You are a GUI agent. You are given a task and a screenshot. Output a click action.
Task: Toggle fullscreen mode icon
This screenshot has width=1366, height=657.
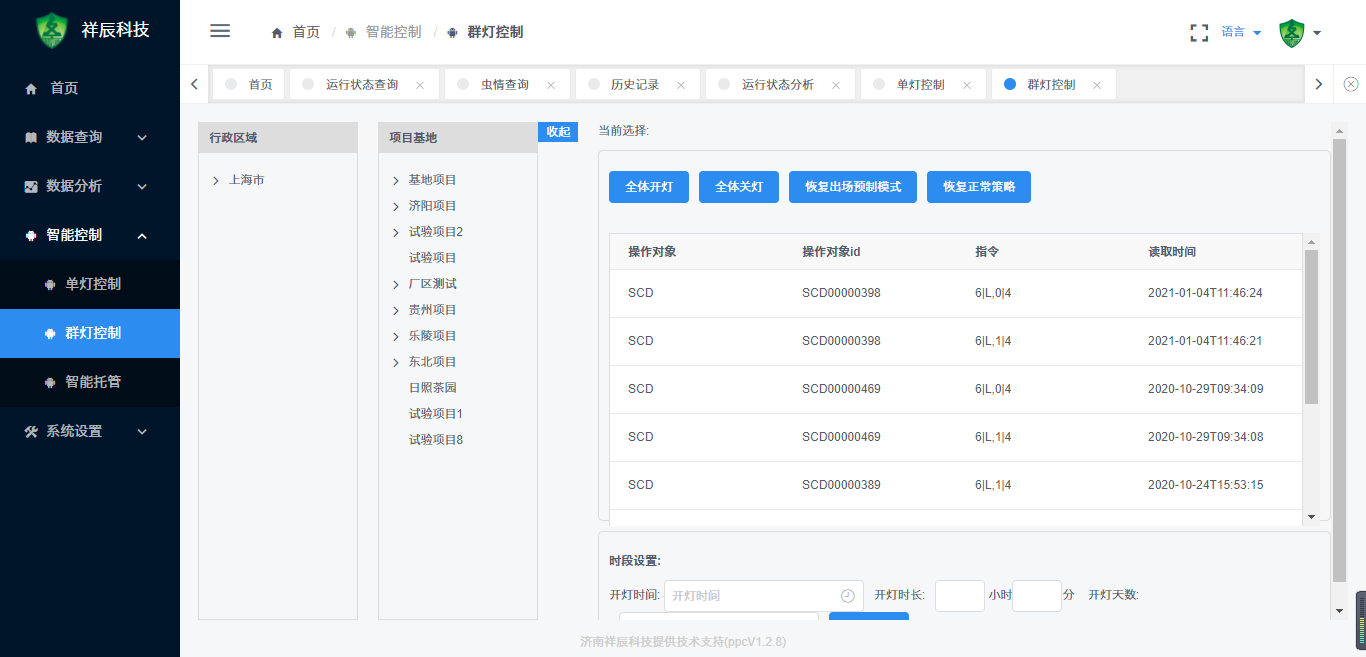pyautogui.click(x=1199, y=32)
